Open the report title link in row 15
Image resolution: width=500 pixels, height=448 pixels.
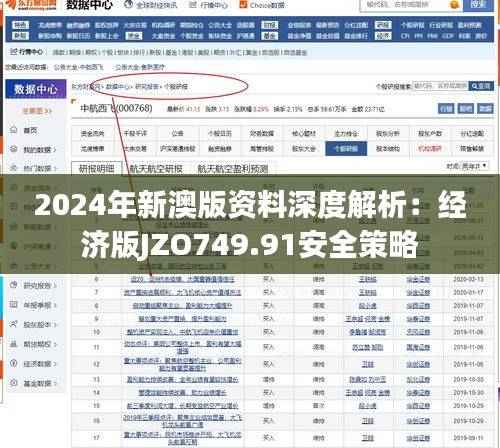pos(182,406)
